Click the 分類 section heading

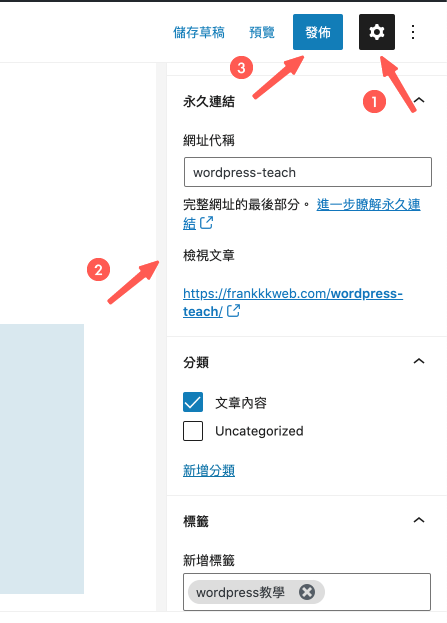click(x=196, y=362)
